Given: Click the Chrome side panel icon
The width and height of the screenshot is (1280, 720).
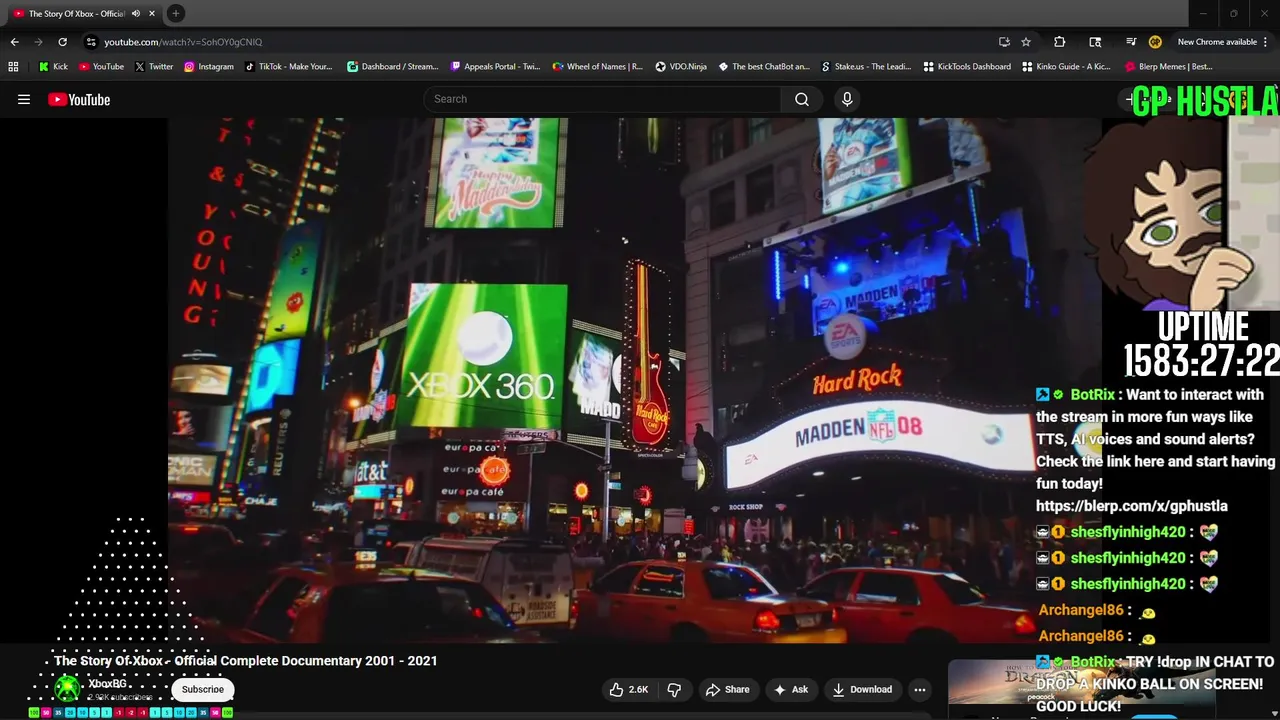Looking at the screenshot, I should click(x=1095, y=42).
